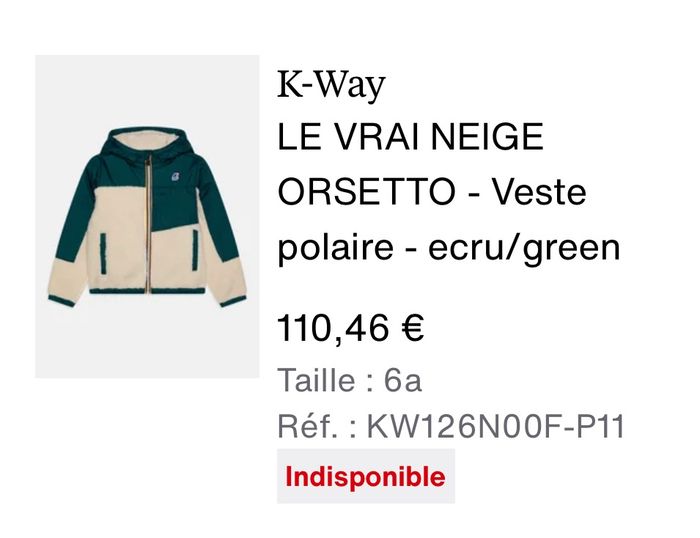Click the word ORSETTO in the title
This screenshot has width=700, height=538.
pyautogui.click(x=366, y=191)
